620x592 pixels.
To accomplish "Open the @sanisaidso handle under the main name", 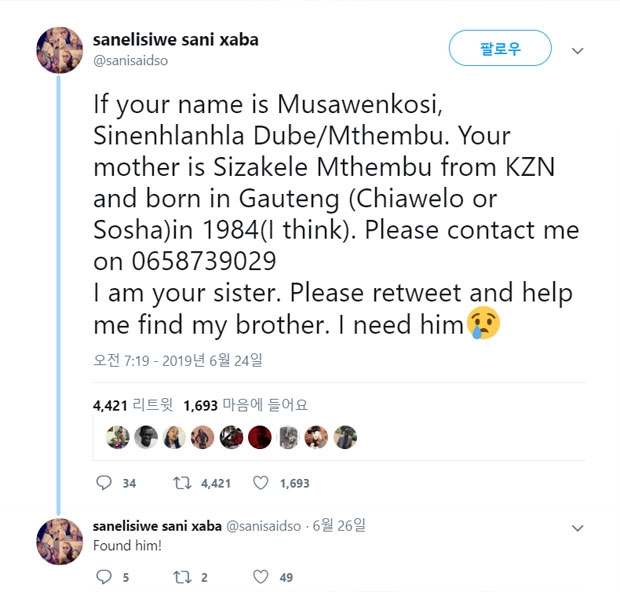I will point(129,61).
